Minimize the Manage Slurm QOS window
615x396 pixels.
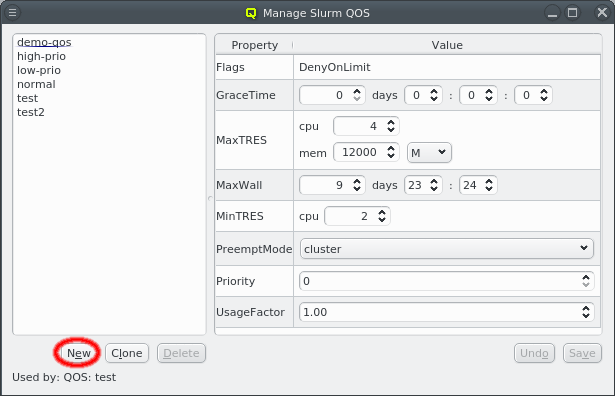pos(552,13)
